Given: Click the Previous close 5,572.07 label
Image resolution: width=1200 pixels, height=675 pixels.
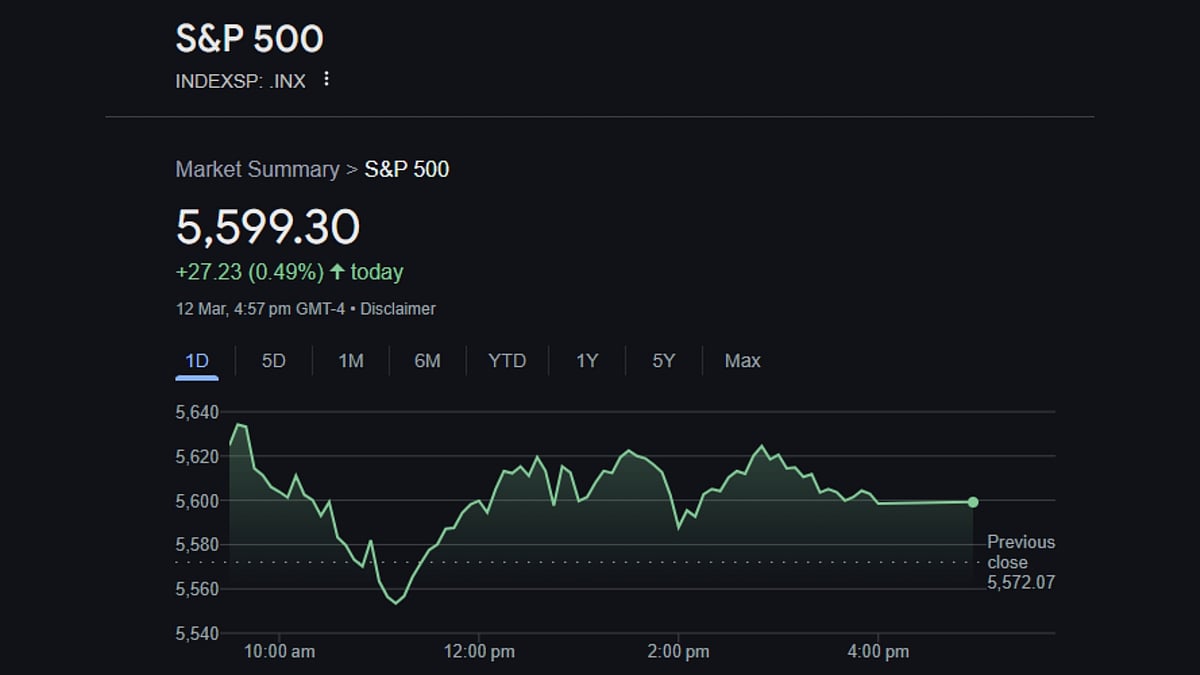Looking at the screenshot, I should point(1021,562).
